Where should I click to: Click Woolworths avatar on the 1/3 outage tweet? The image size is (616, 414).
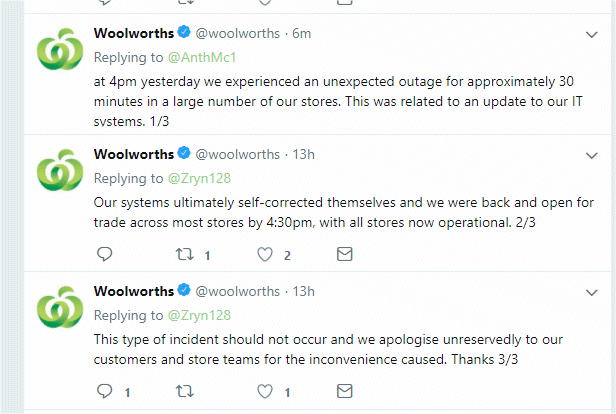point(59,50)
